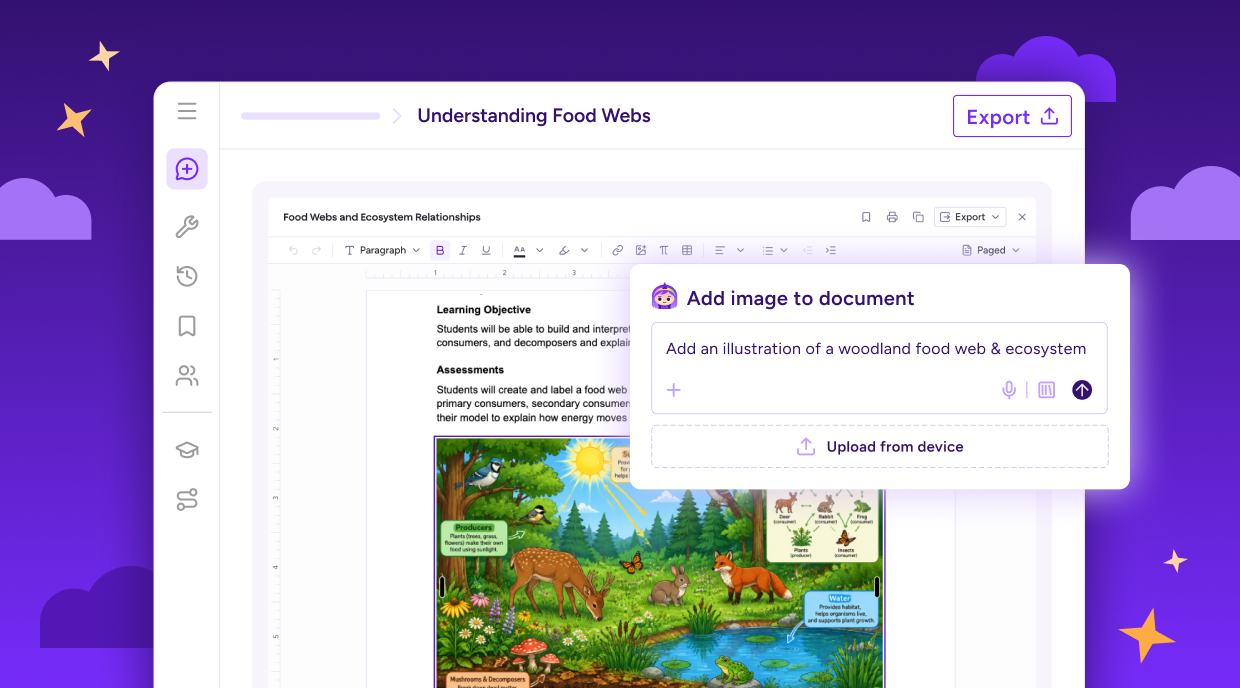The height and width of the screenshot is (688, 1240).
Task: Open the new chat sidebar icon
Action: coord(187,169)
